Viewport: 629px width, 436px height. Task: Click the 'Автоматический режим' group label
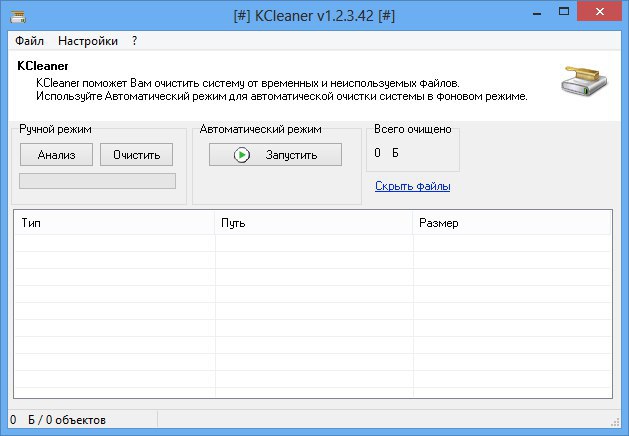[260, 129]
